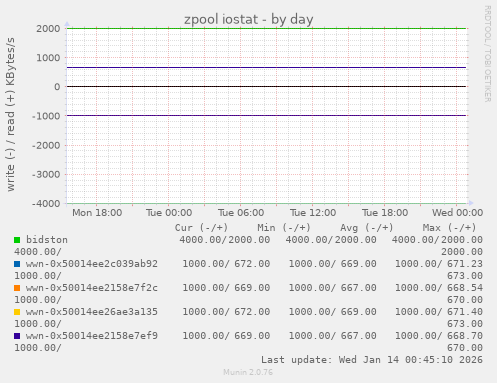Click the 'Avg (-/+)' column header
497x383 pixels.
367,228
